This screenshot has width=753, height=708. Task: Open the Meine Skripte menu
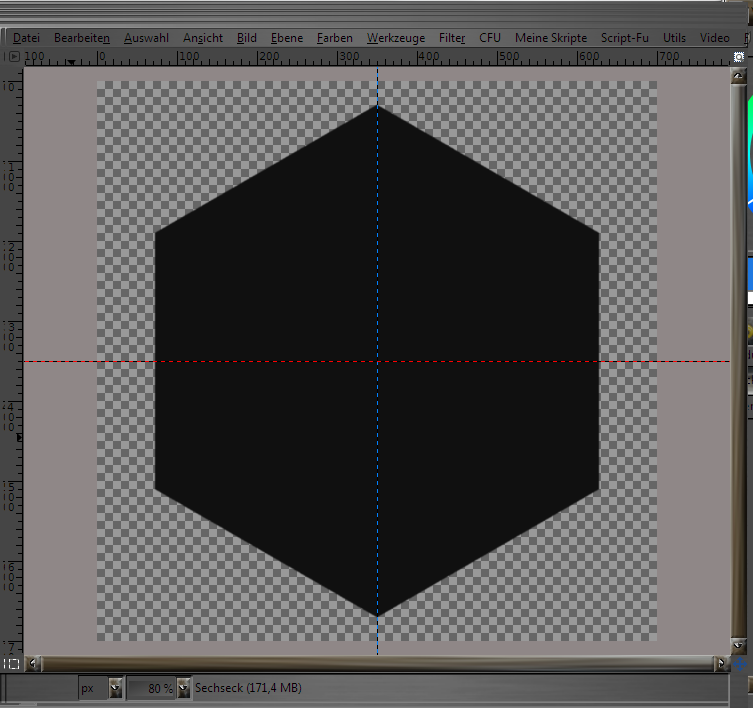(550, 38)
